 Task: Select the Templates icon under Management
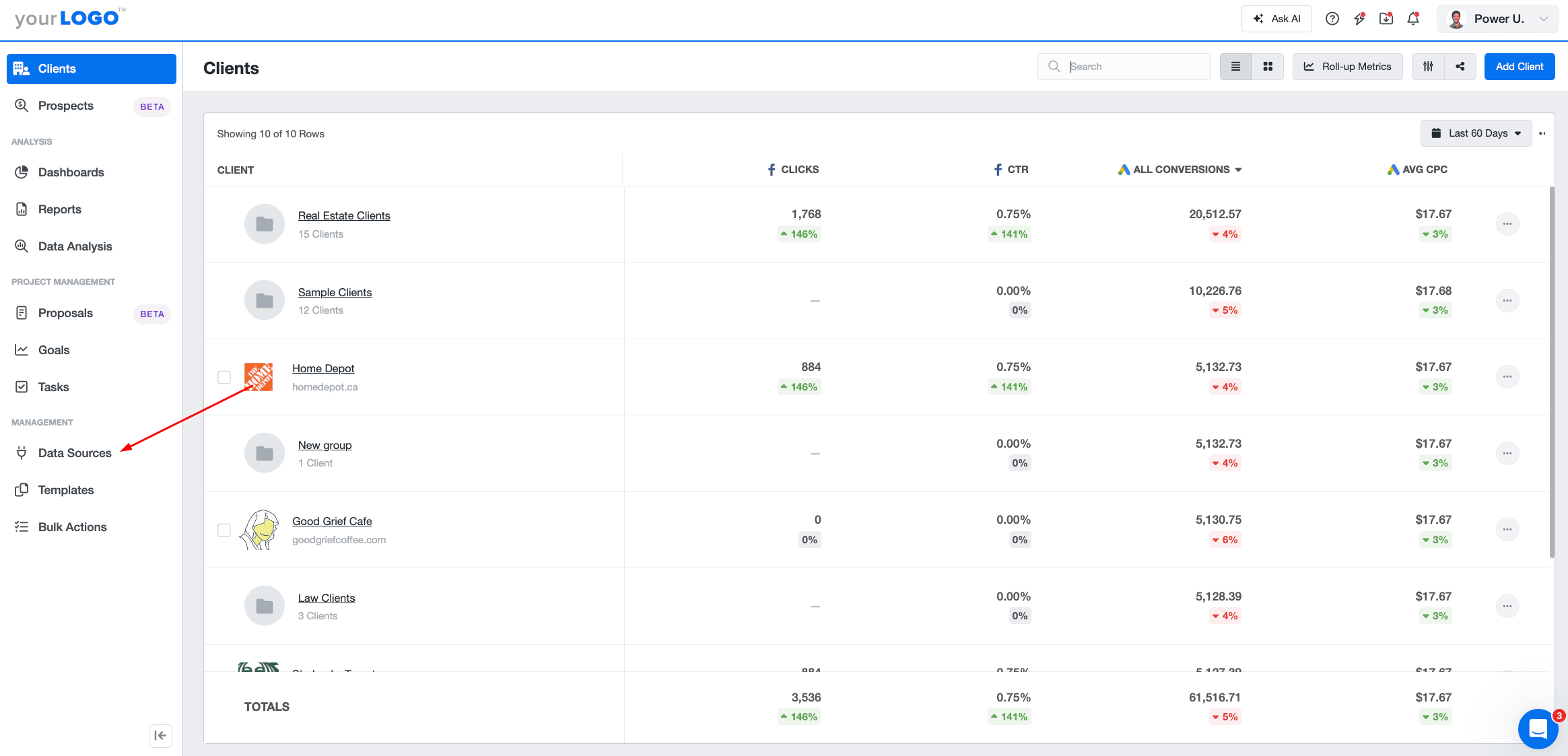pos(22,489)
